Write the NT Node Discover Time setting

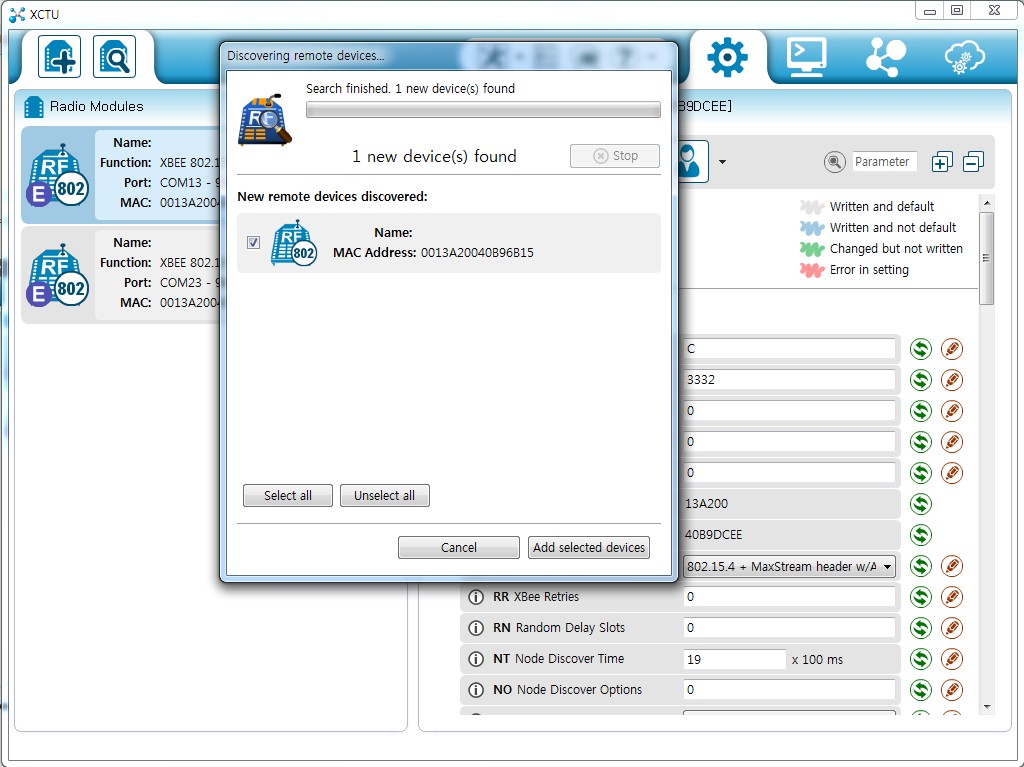pyautogui.click(x=952, y=659)
